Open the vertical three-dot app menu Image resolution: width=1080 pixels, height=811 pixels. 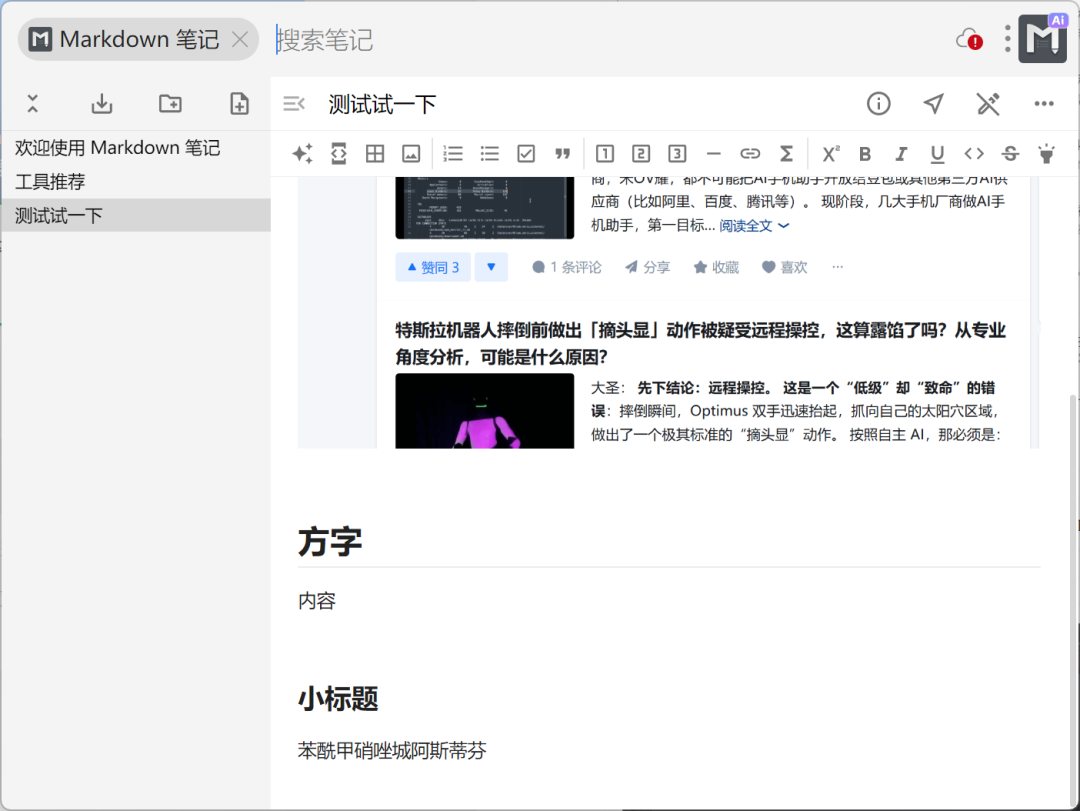tap(1007, 39)
